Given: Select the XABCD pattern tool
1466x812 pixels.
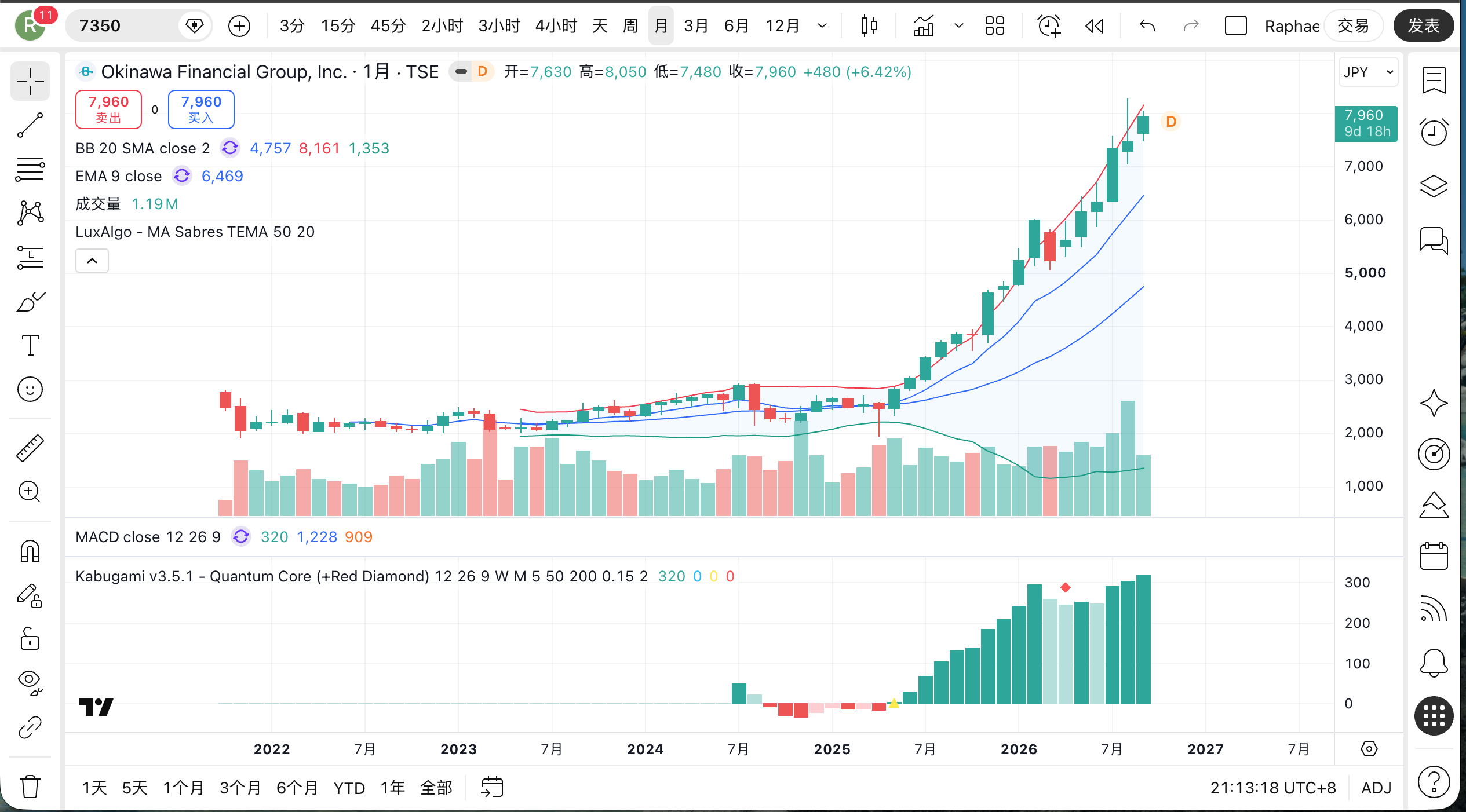Looking at the screenshot, I should (30, 213).
